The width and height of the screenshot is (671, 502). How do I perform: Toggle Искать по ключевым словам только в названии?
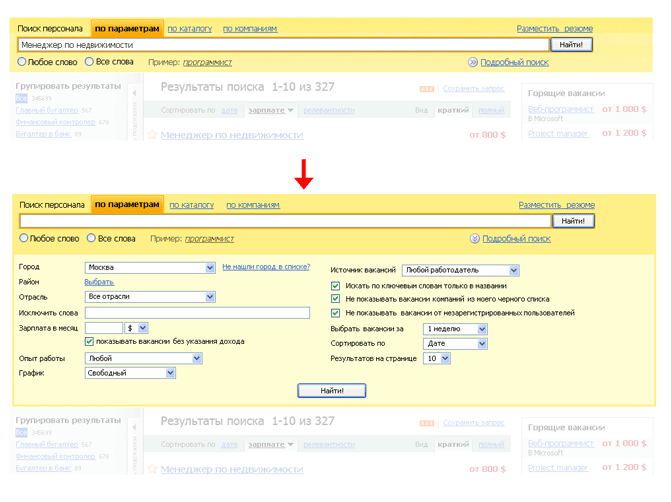pyautogui.click(x=336, y=285)
